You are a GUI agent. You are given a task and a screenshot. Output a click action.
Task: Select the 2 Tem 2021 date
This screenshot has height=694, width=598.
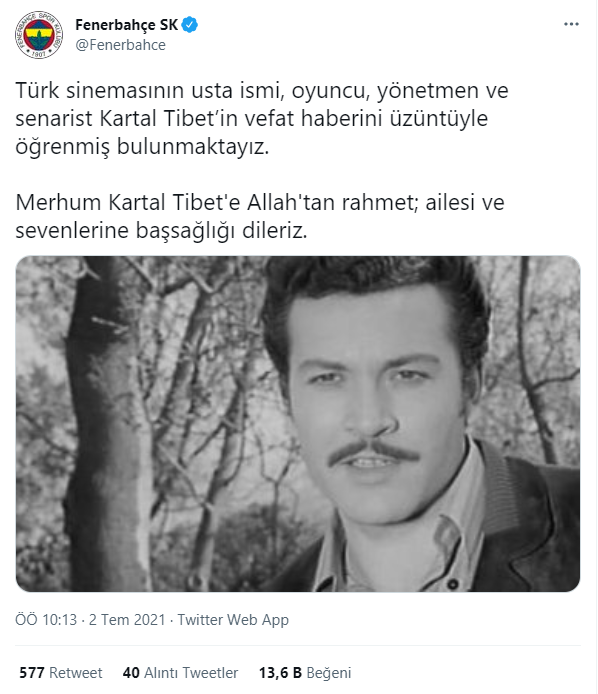coord(127,620)
